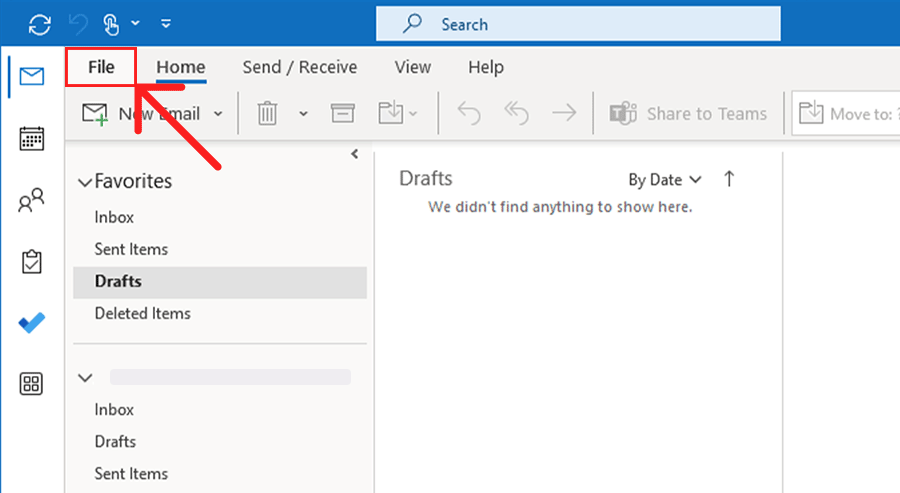Select Drafts under Favorites
900x493 pixels.
[220, 282]
